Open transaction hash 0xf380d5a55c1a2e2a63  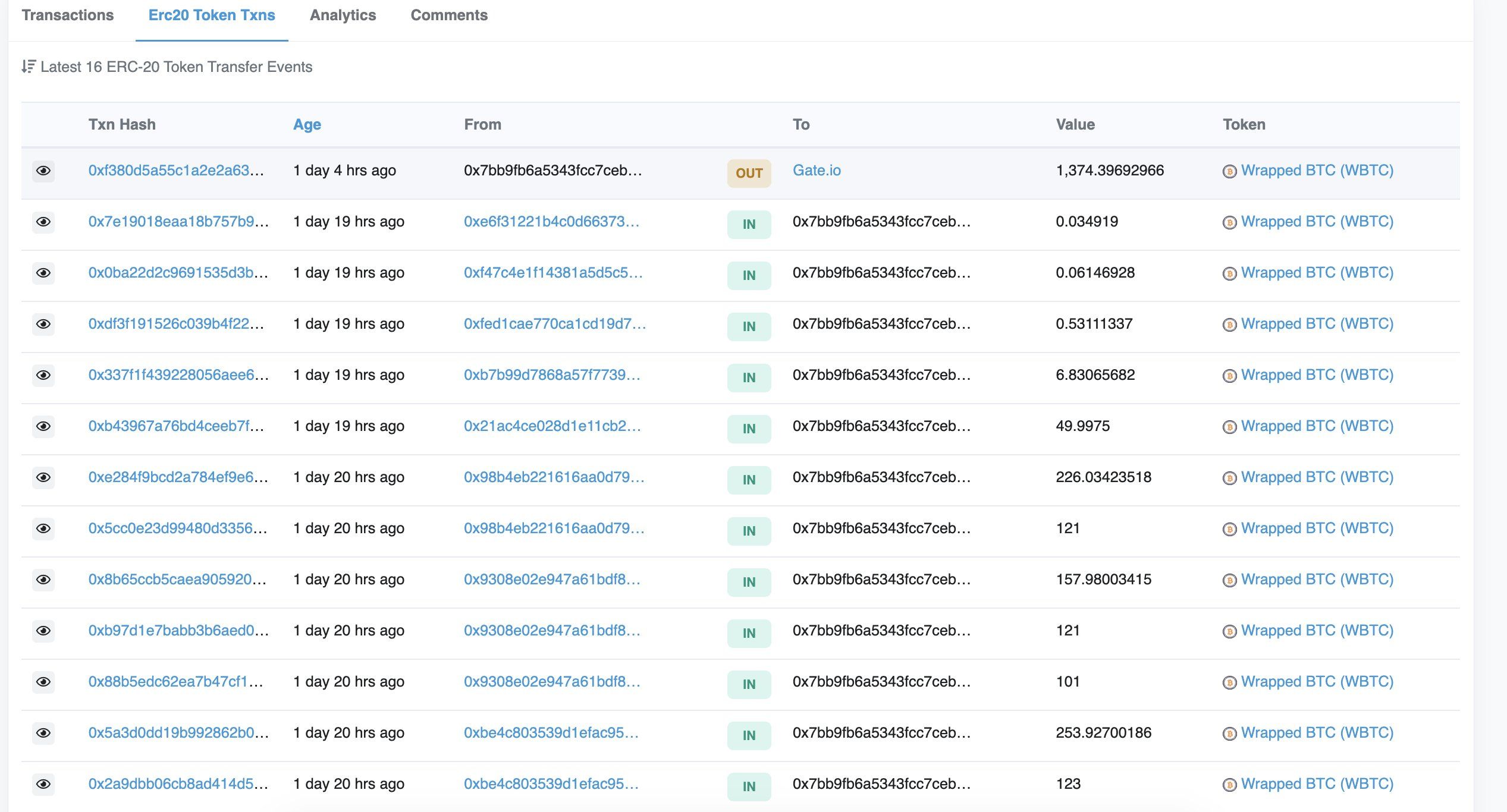pos(175,171)
